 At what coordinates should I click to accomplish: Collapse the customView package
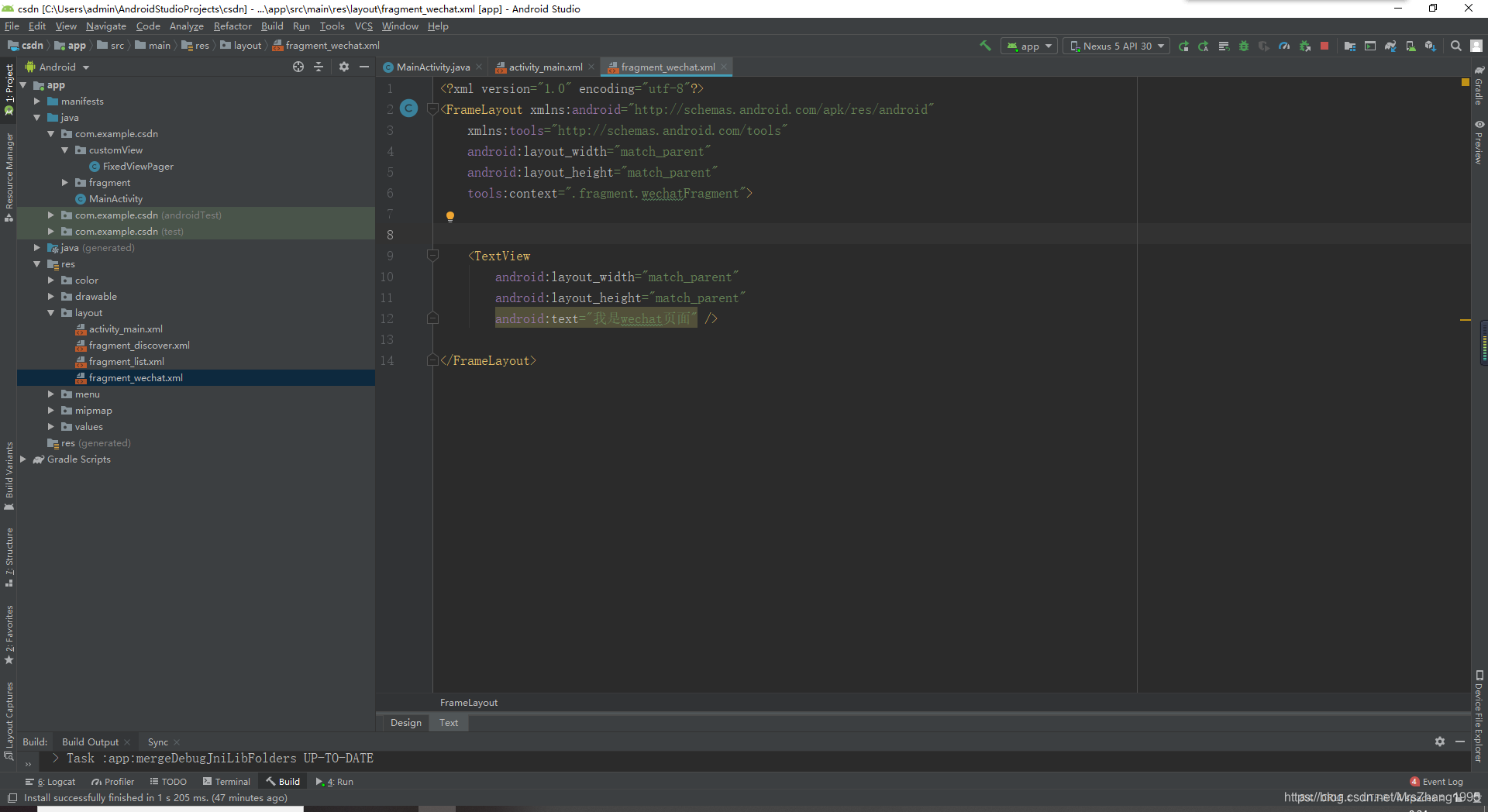pos(65,150)
